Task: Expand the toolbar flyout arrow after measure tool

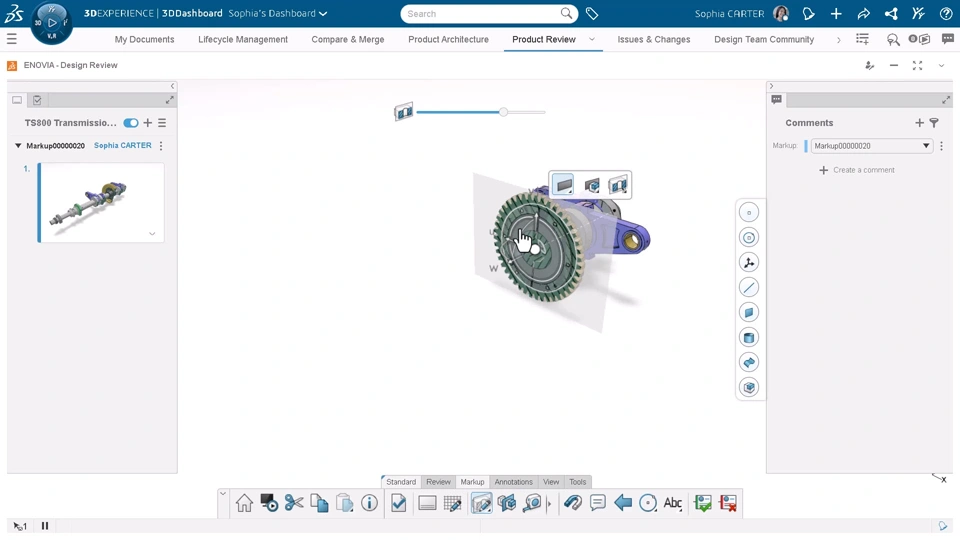Action: (549, 504)
